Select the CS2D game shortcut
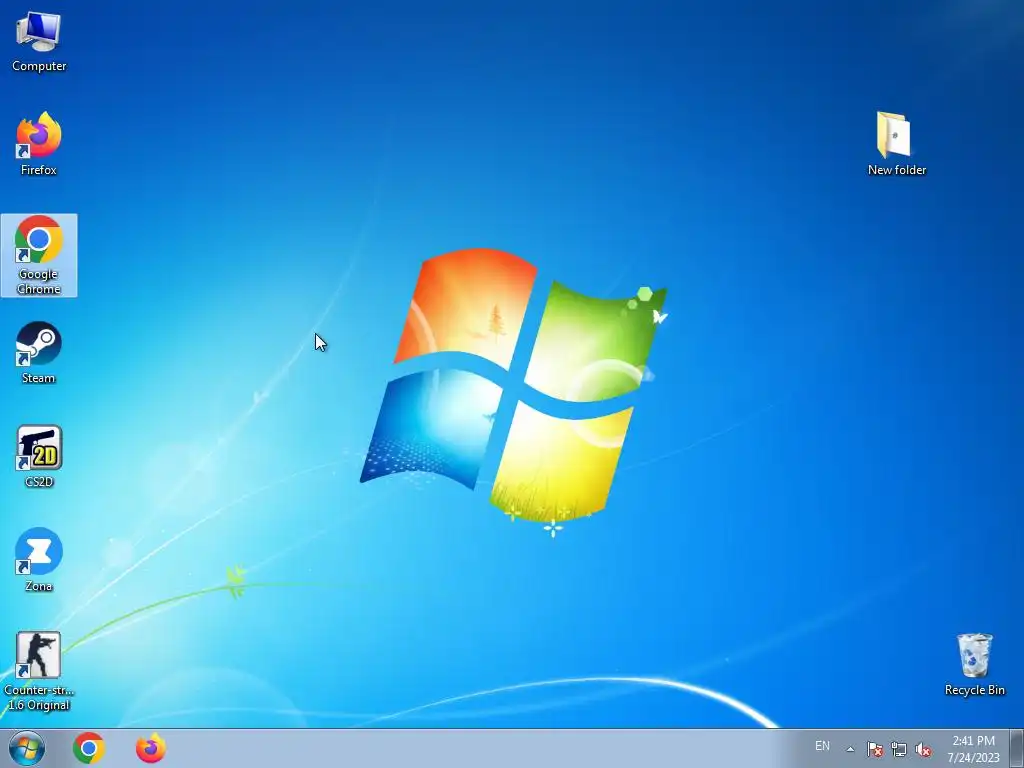The width and height of the screenshot is (1024, 768). 39,456
